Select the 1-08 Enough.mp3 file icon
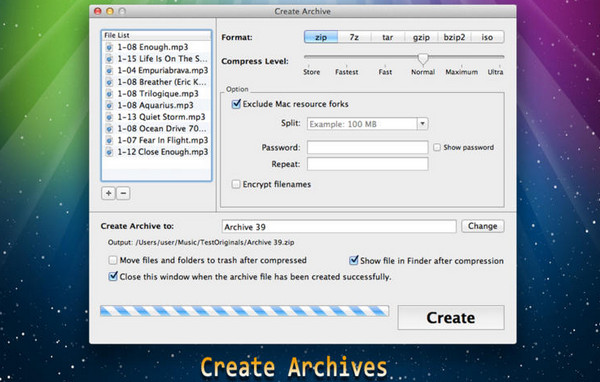This screenshot has width=600, height=382. click(x=109, y=47)
